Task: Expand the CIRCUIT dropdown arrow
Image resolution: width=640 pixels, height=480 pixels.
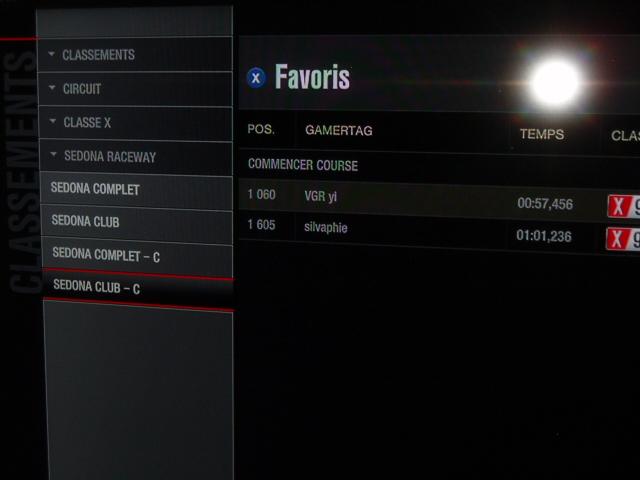Action: click(x=52, y=87)
